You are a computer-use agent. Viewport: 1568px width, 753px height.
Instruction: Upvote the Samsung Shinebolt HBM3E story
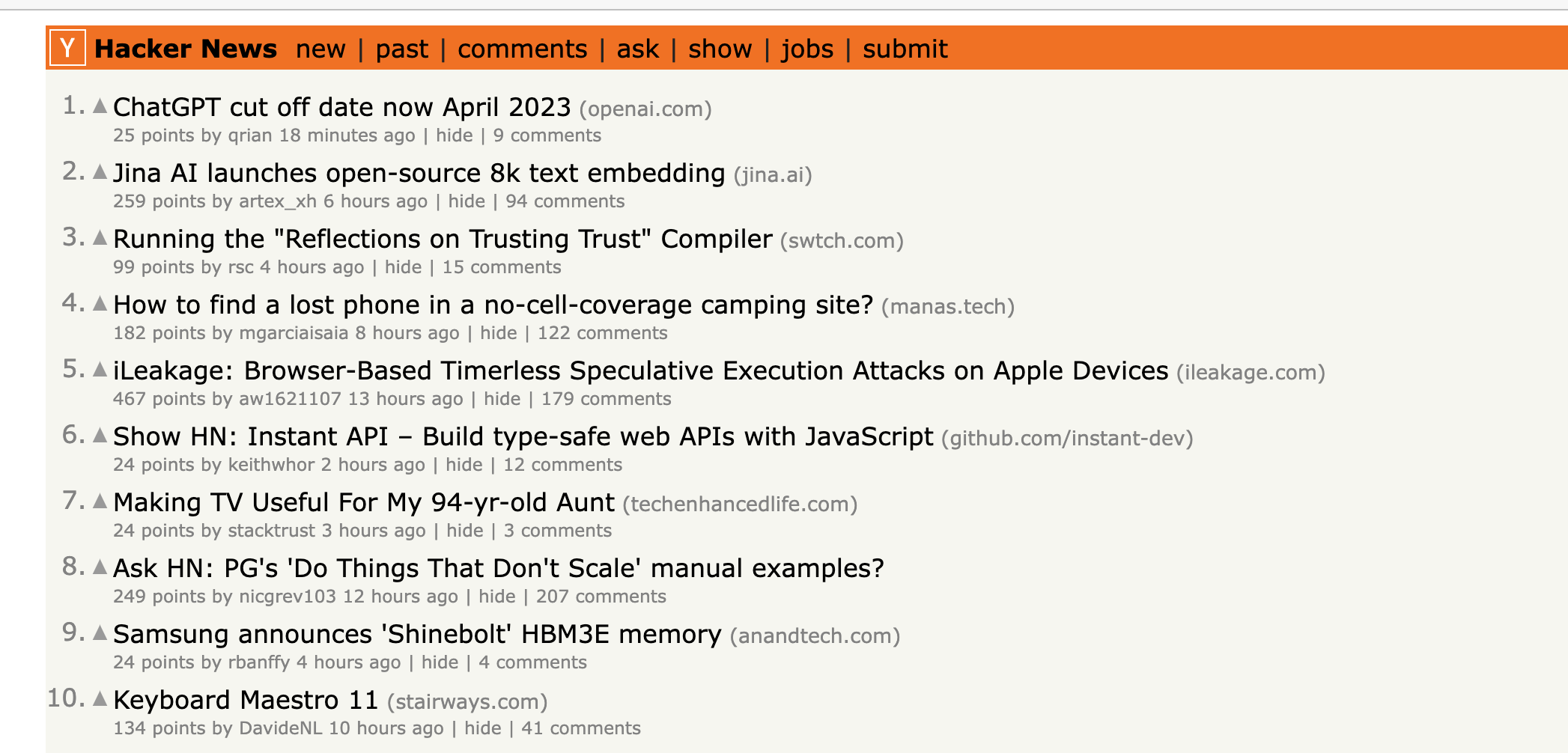(100, 632)
